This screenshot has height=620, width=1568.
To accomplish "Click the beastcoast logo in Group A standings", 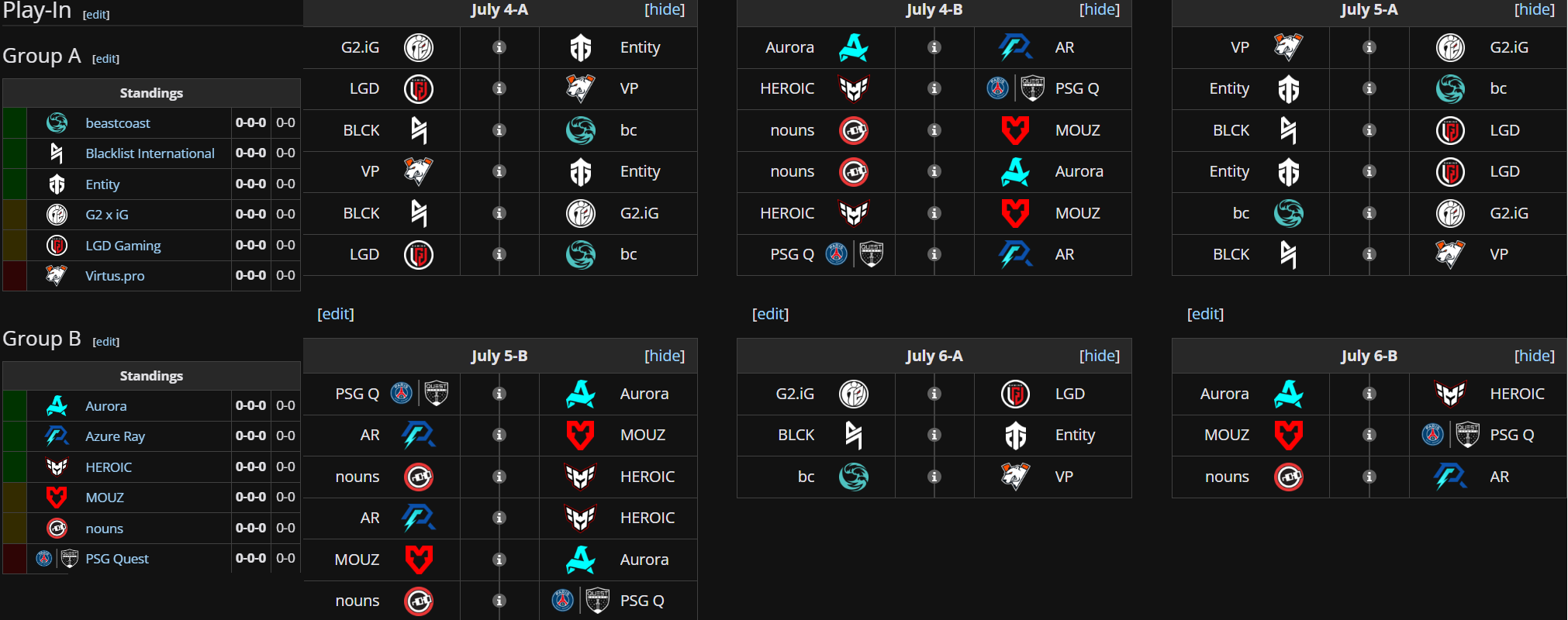I will (57, 122).
